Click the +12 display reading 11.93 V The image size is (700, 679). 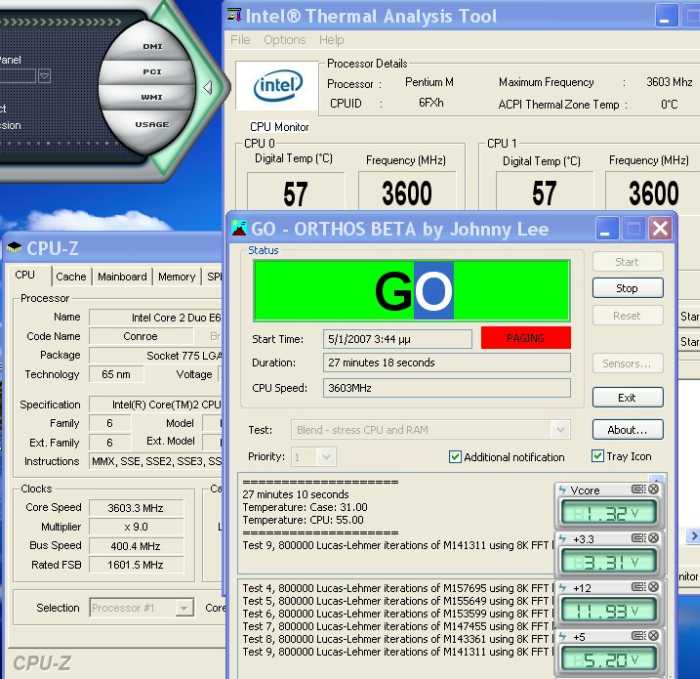(x=608, y=610)
